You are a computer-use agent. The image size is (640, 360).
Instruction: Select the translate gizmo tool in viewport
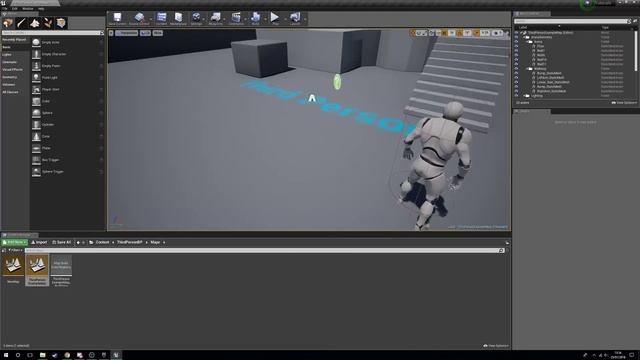point(413,33)
